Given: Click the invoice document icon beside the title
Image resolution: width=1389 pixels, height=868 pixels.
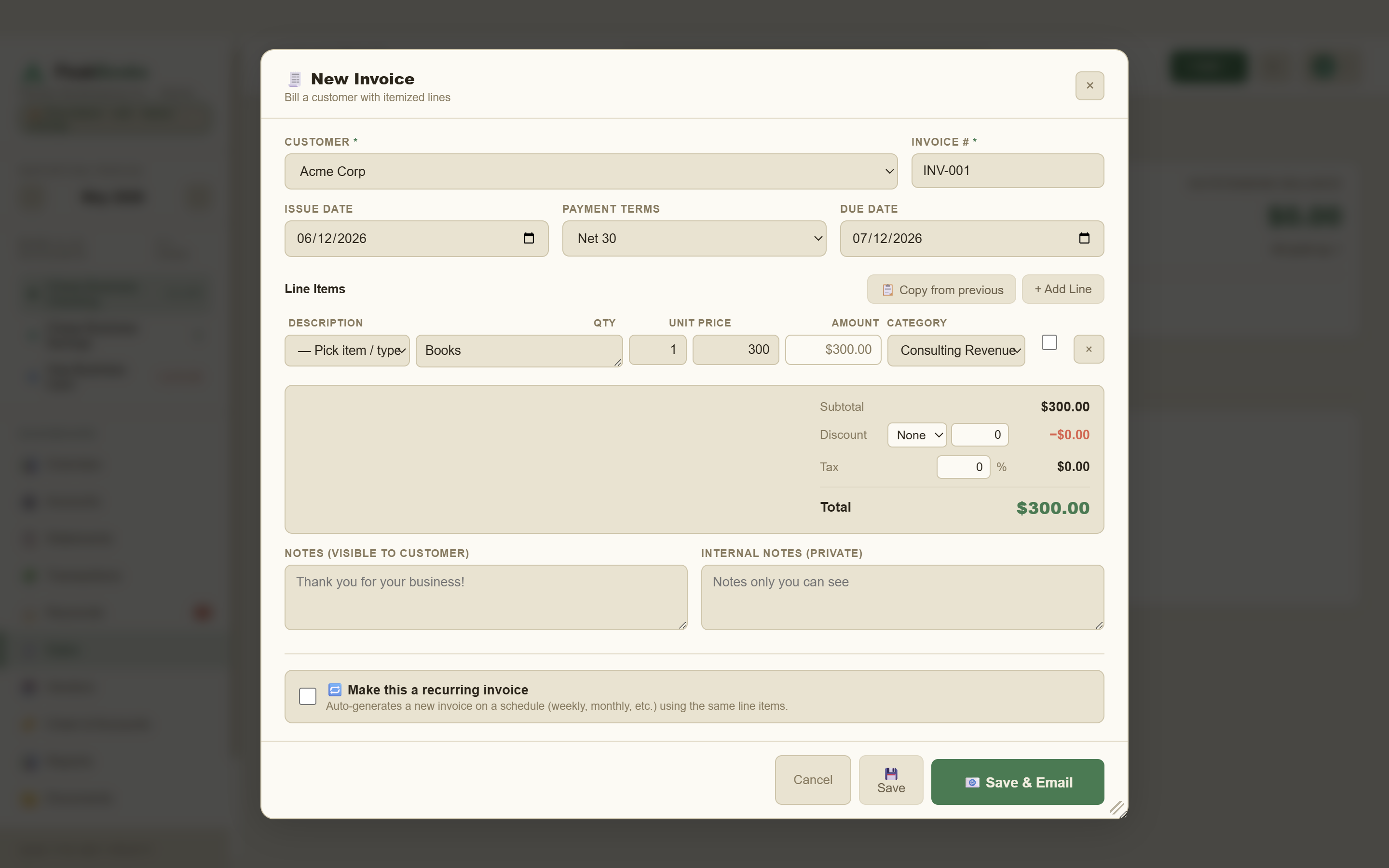Looking at the screenshot, I should pyautogui.click(x=295, y=79).
